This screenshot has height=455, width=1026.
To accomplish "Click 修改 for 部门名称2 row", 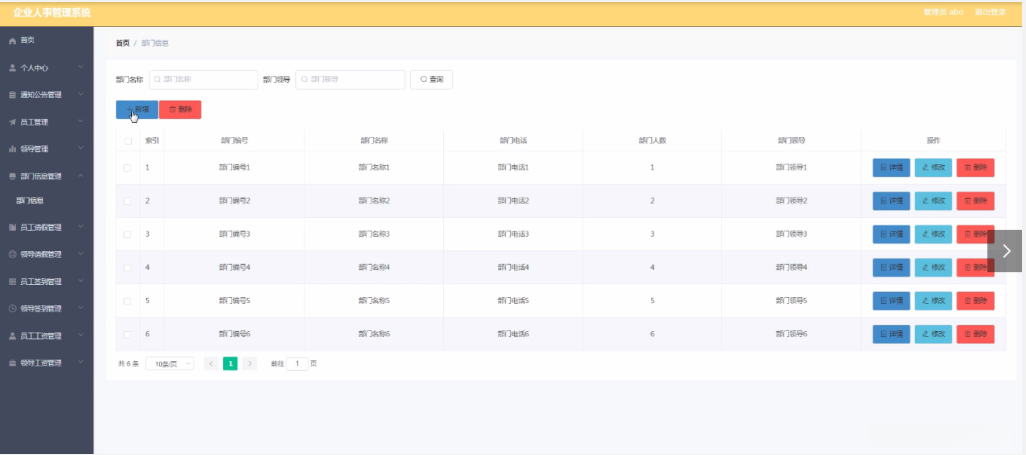I will point(933,201).
